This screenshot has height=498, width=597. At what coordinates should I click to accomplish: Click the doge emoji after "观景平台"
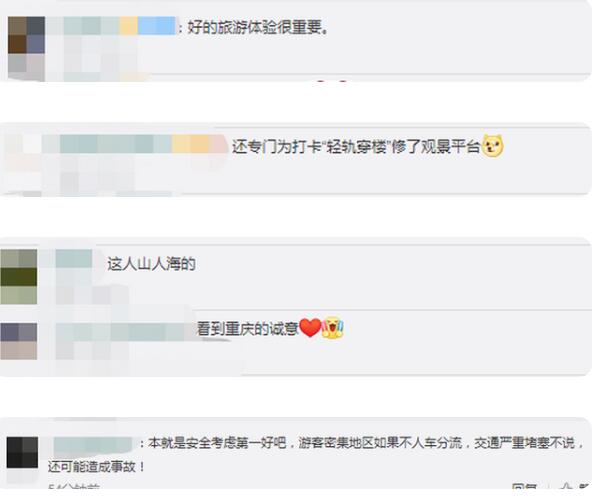(x=492, y=146)
